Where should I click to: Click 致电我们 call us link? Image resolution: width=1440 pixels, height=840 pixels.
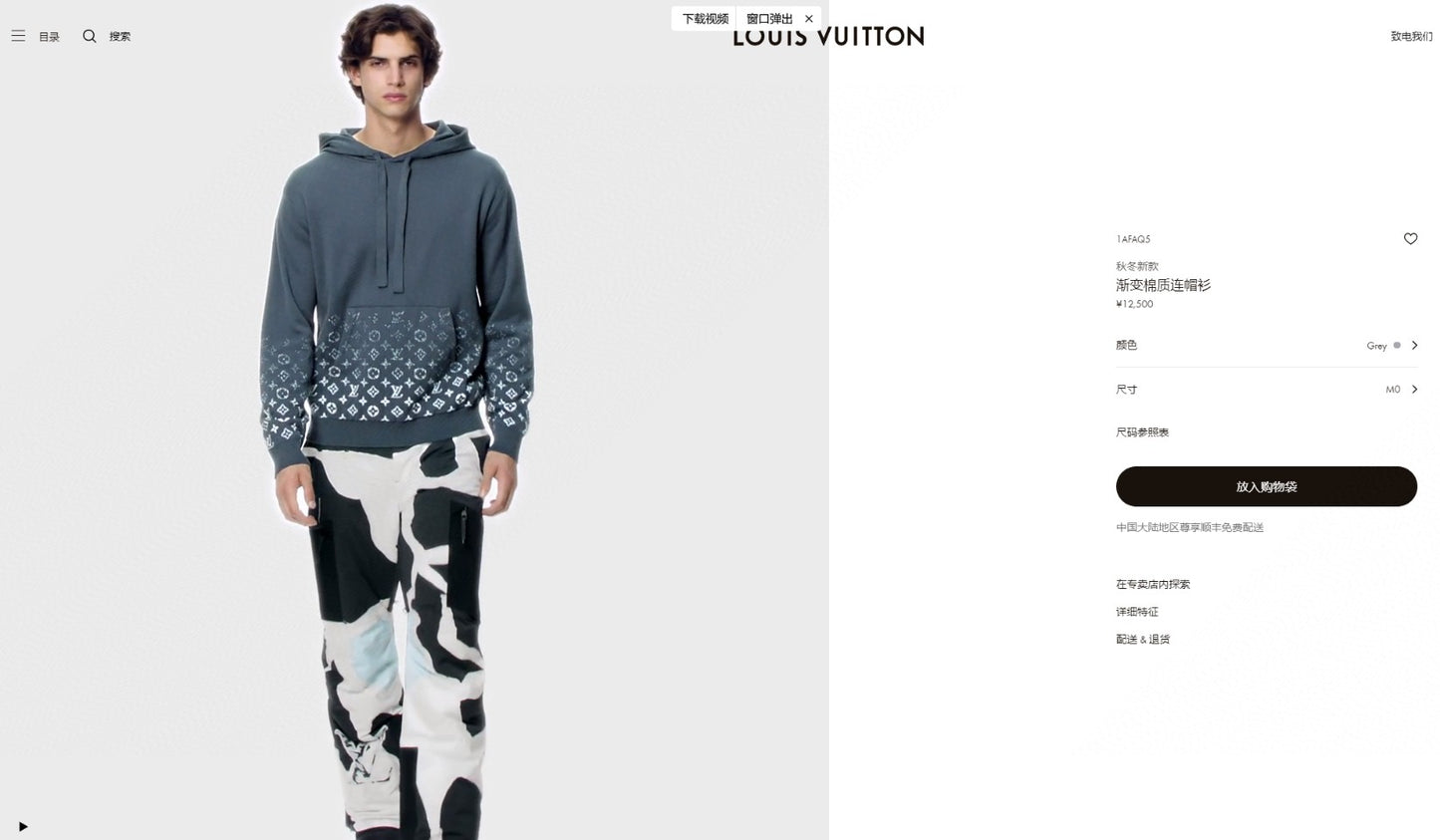(x=1411, y=36)
